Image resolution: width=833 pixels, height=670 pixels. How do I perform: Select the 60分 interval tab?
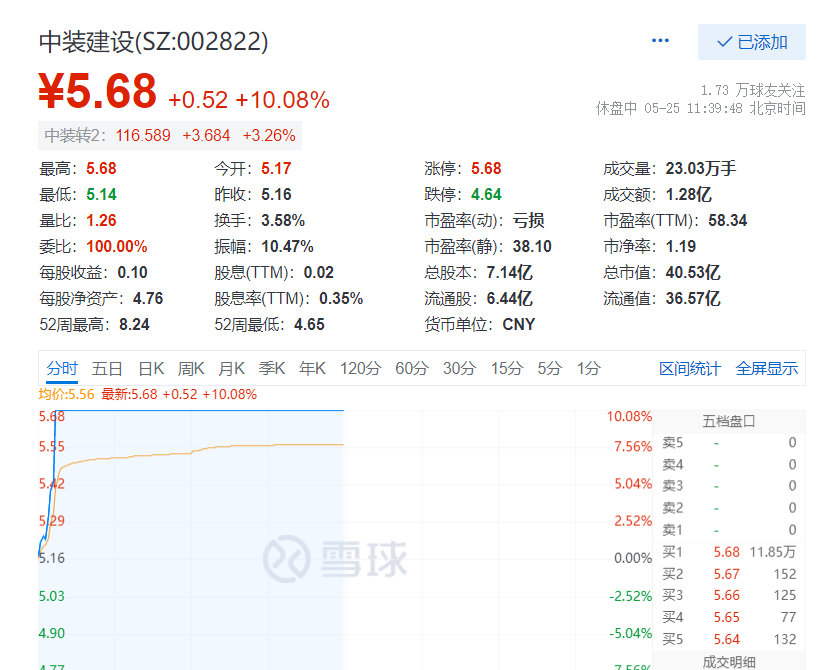(x=412, y=368)
